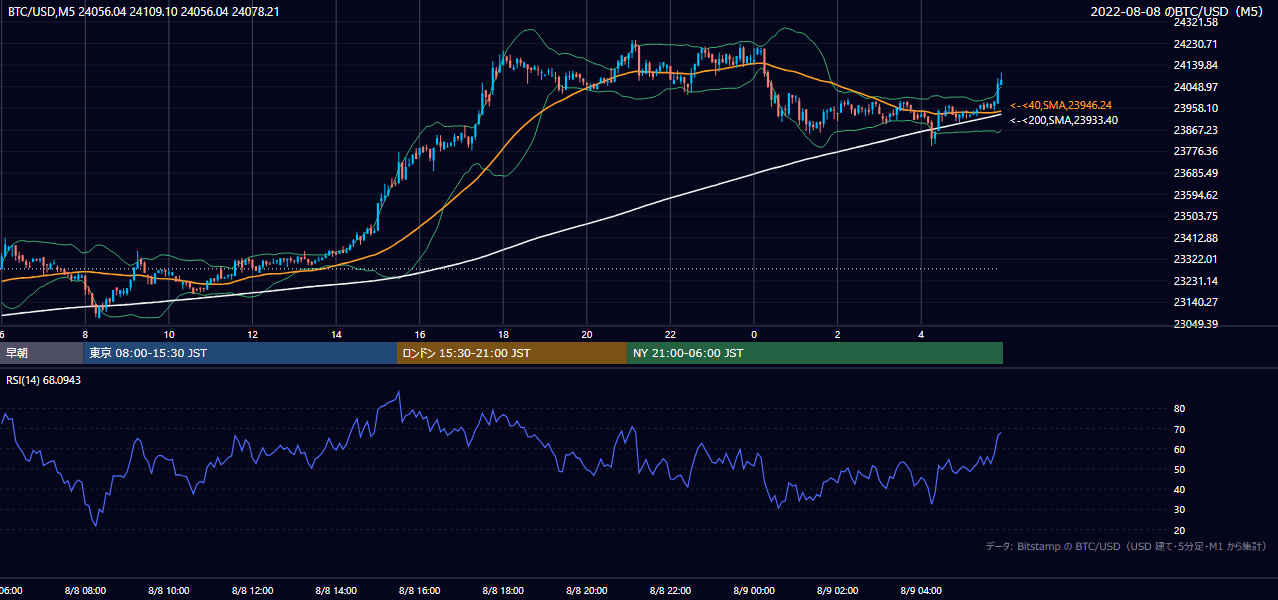
Task: Click the 40 SMA 23946.24 orange label
Action: pos(1061,105)
